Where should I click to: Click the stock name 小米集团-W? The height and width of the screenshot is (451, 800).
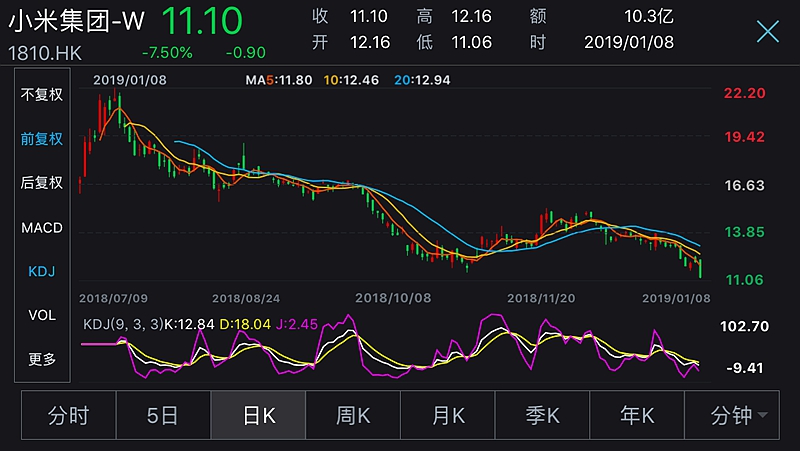77,22
